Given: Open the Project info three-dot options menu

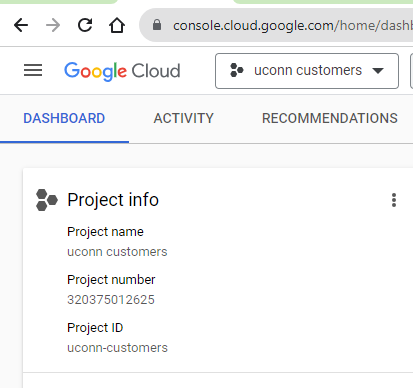Looking at the screenshot, I should coord(394,200).
